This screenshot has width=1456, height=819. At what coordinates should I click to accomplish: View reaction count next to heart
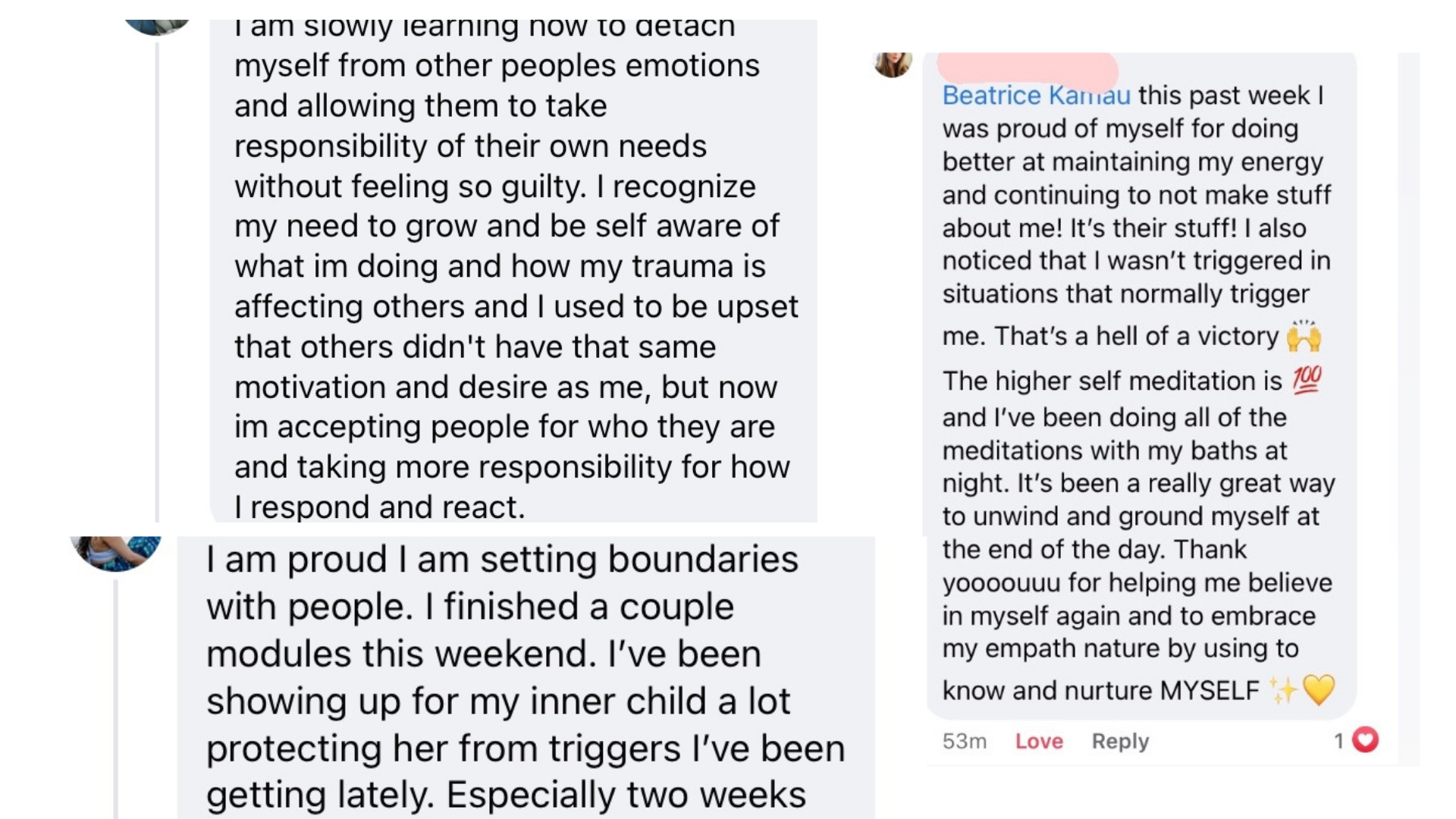(x=1339, y=740)
